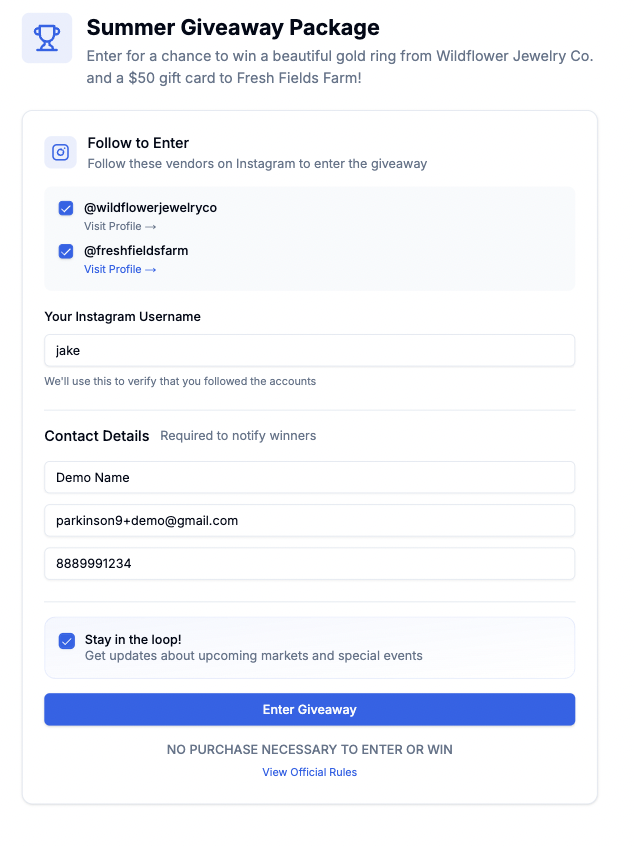
Task: Select the Instagram username field showing jake
Action: pos(309,350)
